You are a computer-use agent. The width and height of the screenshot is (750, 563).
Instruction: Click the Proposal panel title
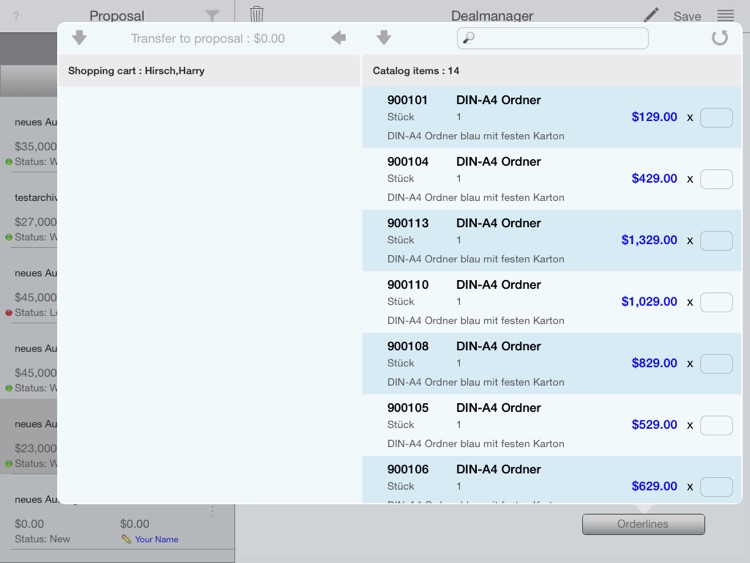(117, 16)
